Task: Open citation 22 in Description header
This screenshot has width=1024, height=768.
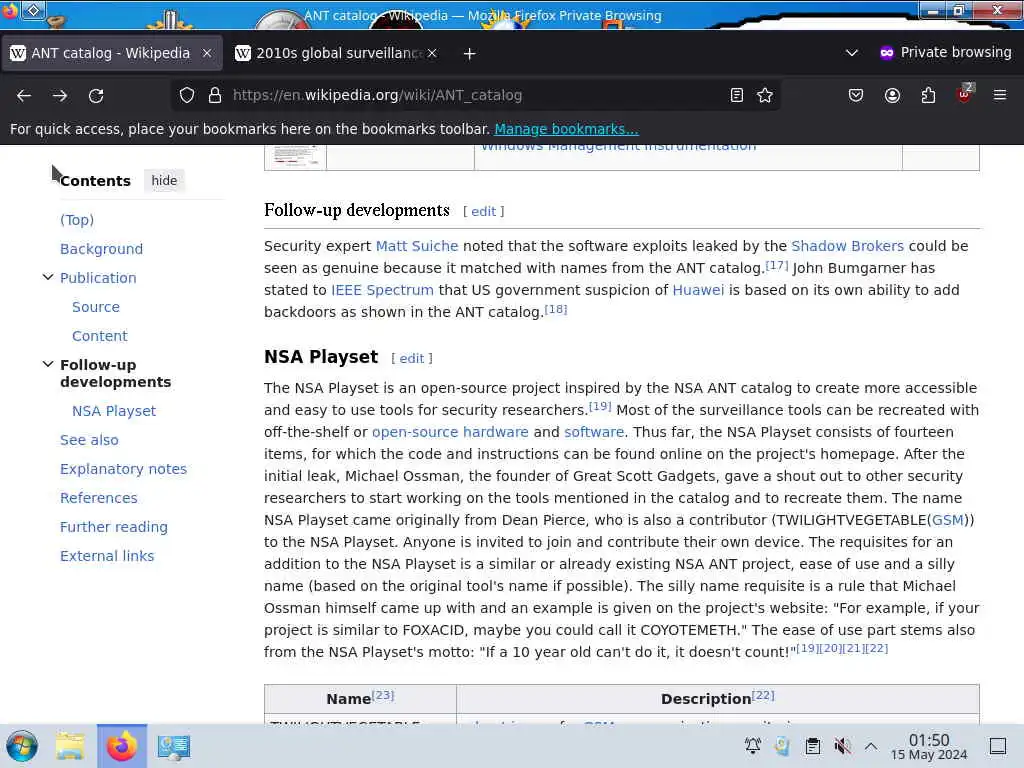Action: coord(763,696)
